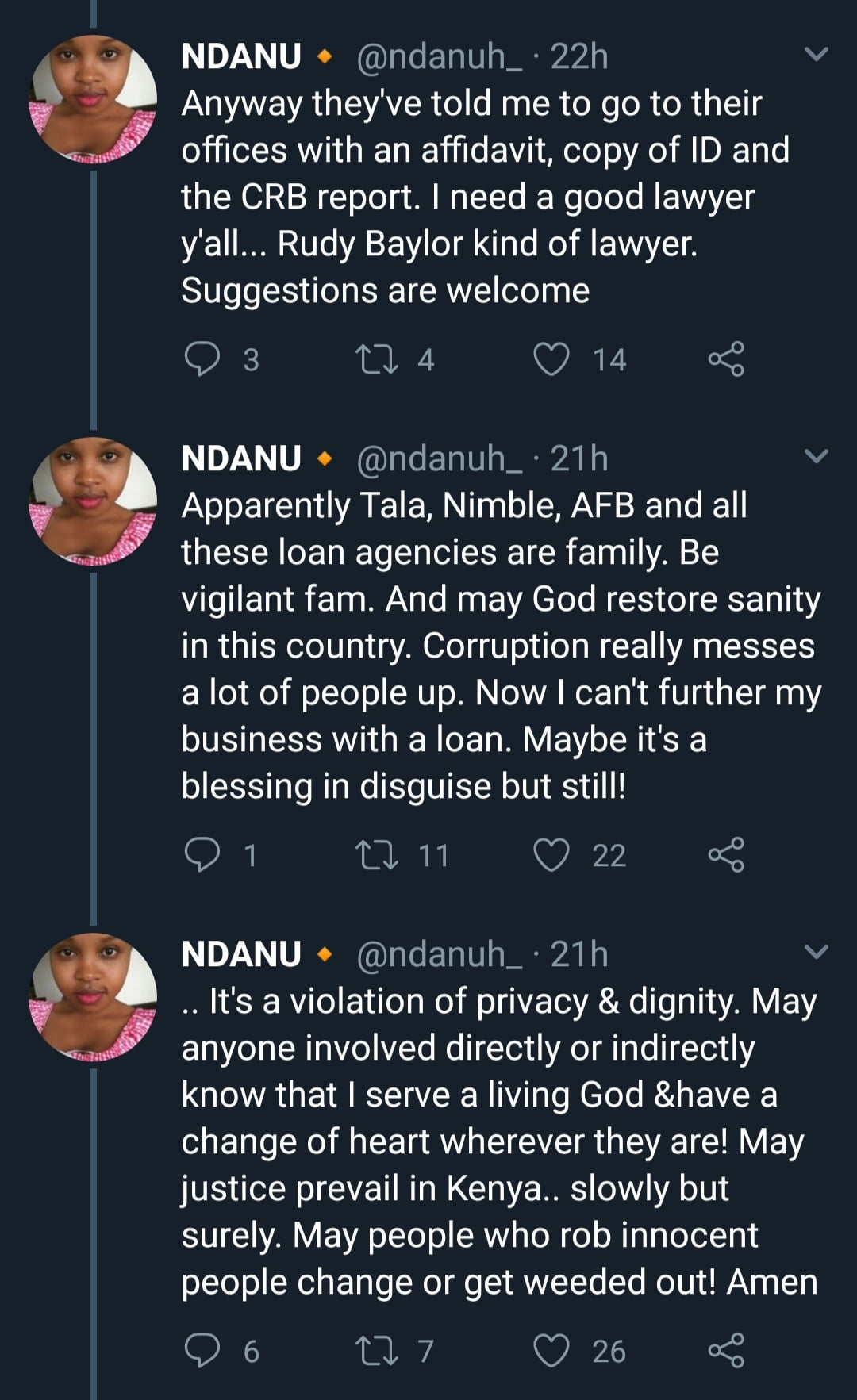
Task: Like the tweet ending with Amen
Action: click(551, 1351)
